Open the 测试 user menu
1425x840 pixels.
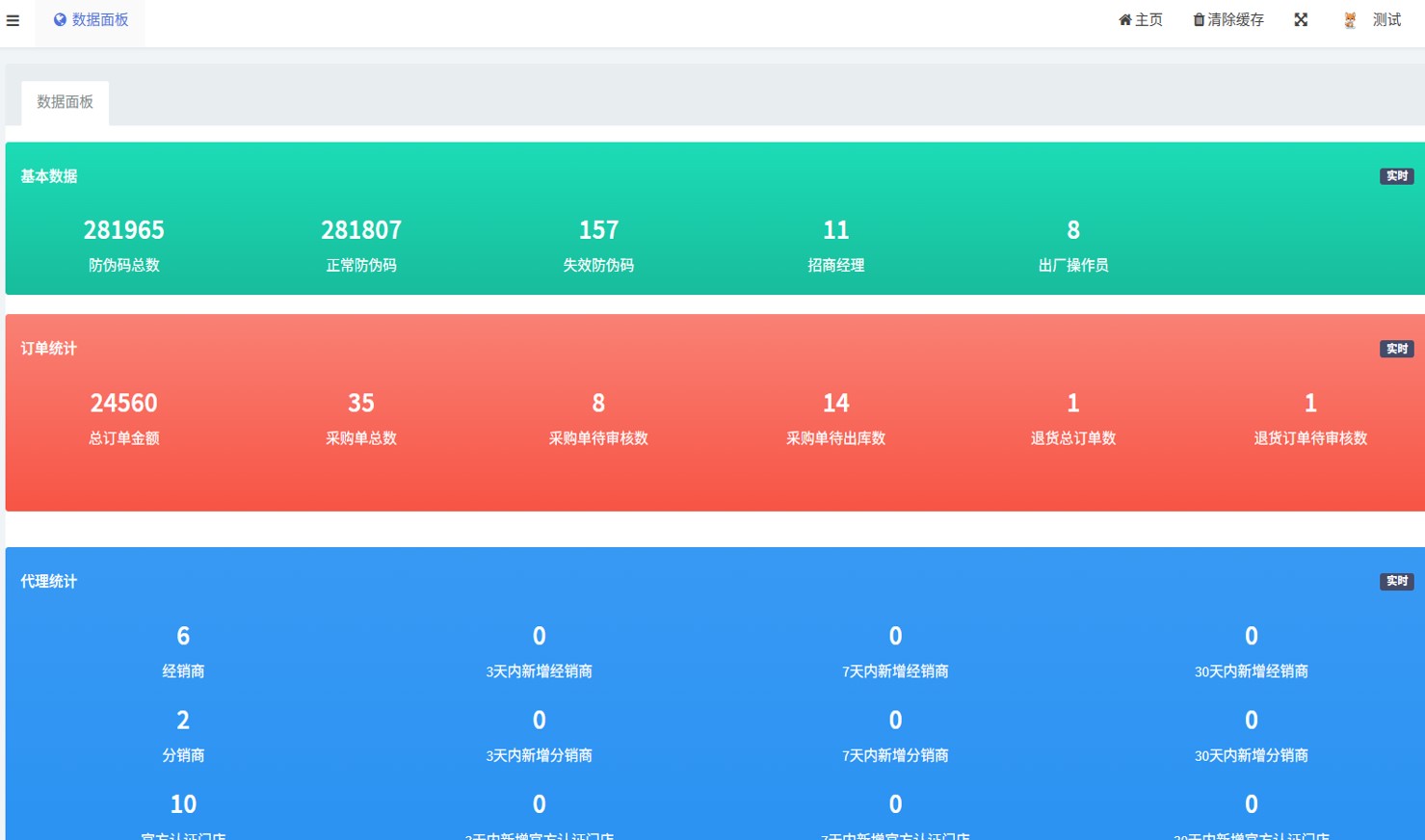click(x=1386, y=20)
